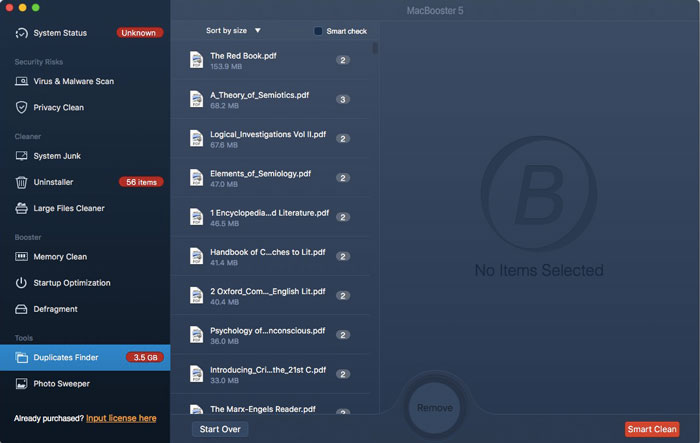This screenshot has width=700, height=443.
Task: Click the Uninstaller trash icon
Action: click(x=21, y=182)
